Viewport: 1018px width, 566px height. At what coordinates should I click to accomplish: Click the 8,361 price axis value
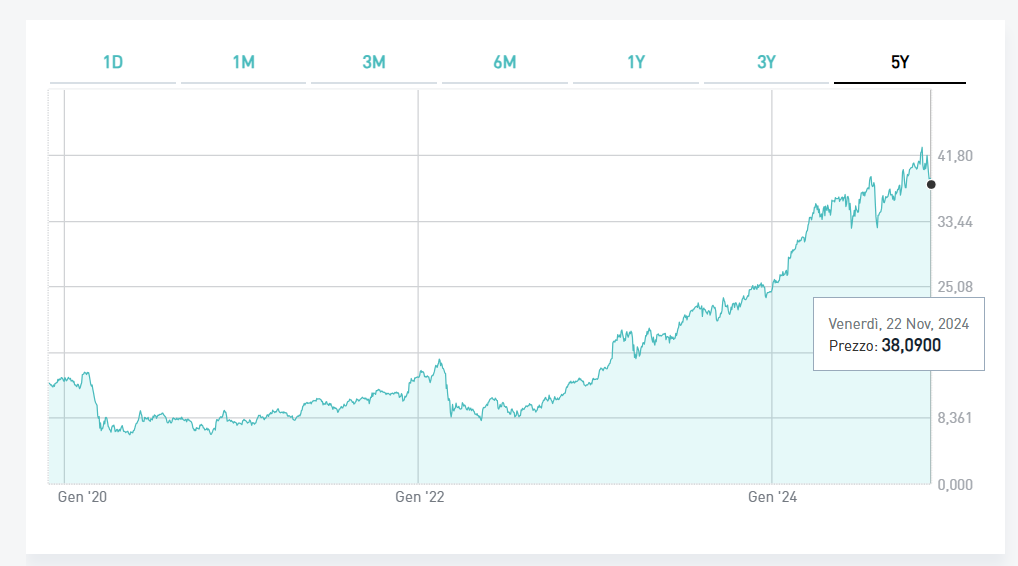point(957,418)
